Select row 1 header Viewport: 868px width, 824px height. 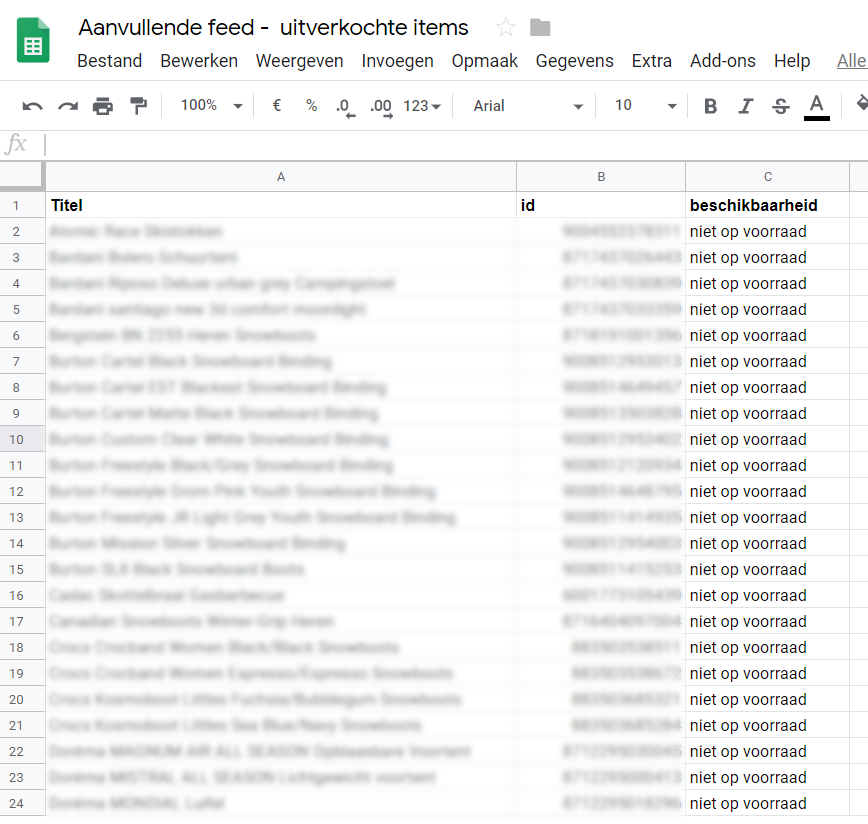coord(22,205)
